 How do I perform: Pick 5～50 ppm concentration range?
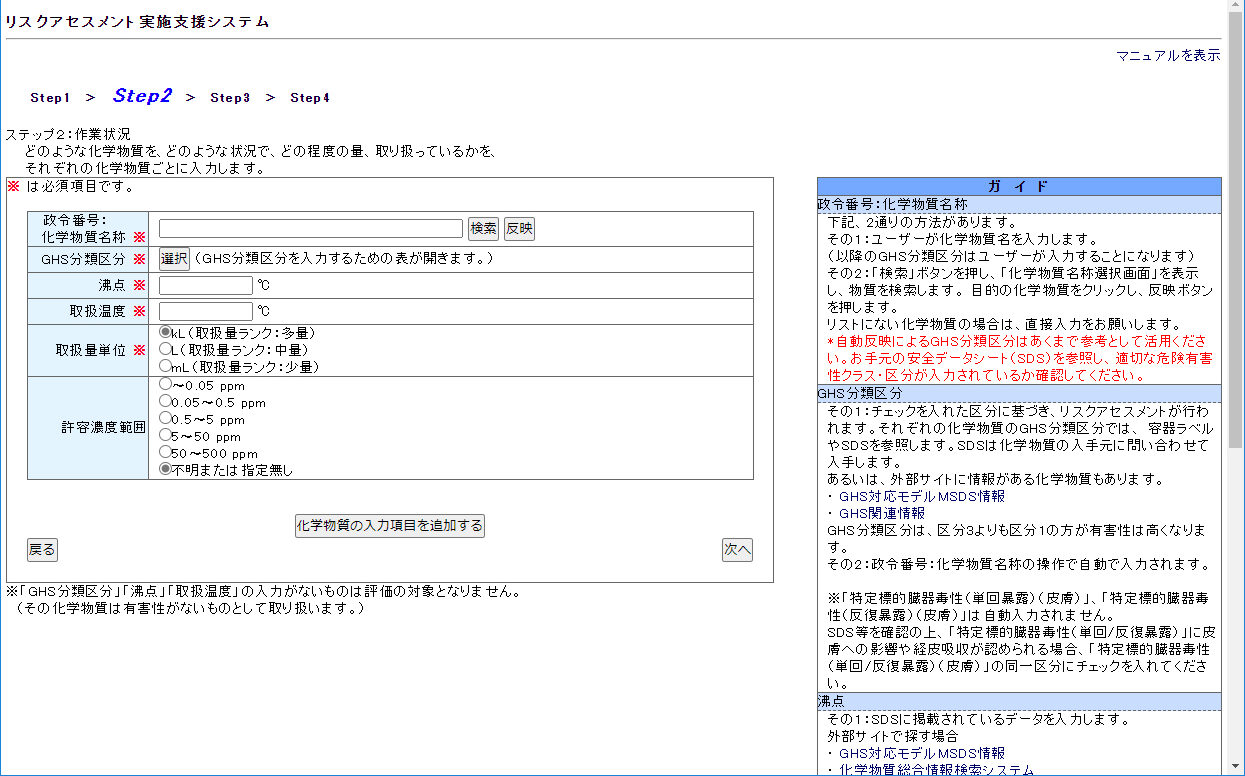[x=166, y=435]
